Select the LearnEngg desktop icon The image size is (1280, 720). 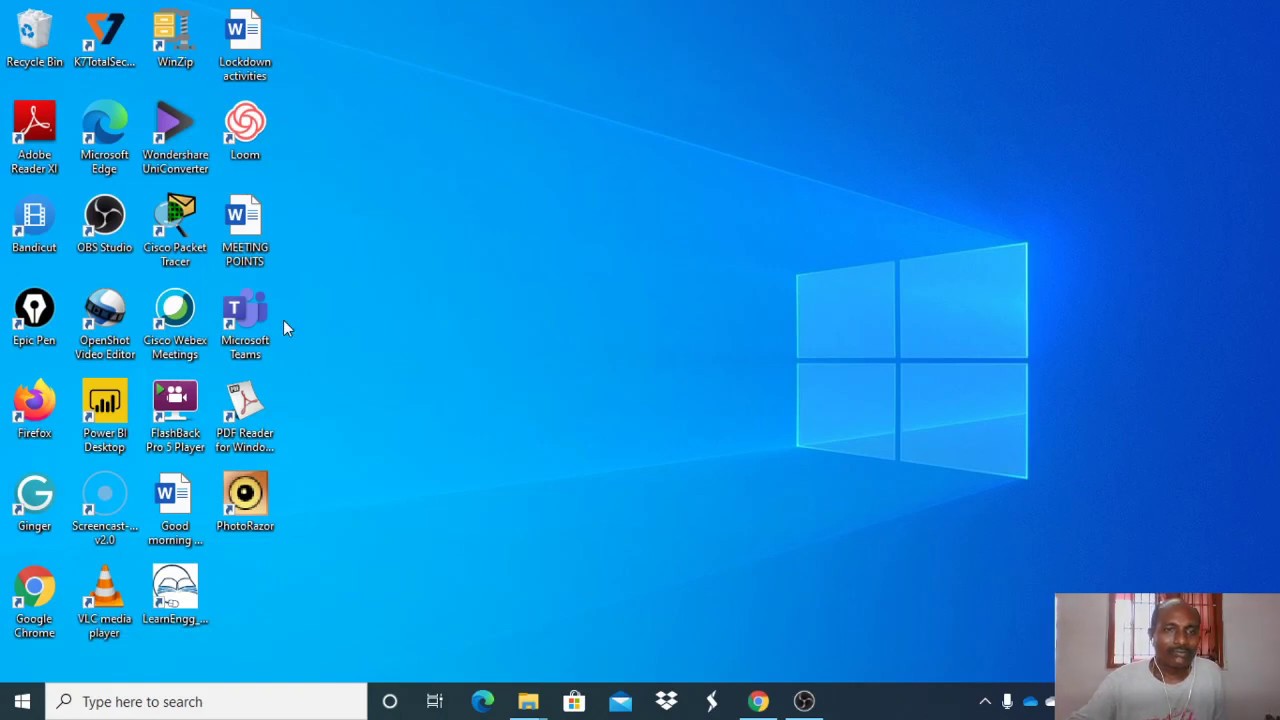[175, 596]
